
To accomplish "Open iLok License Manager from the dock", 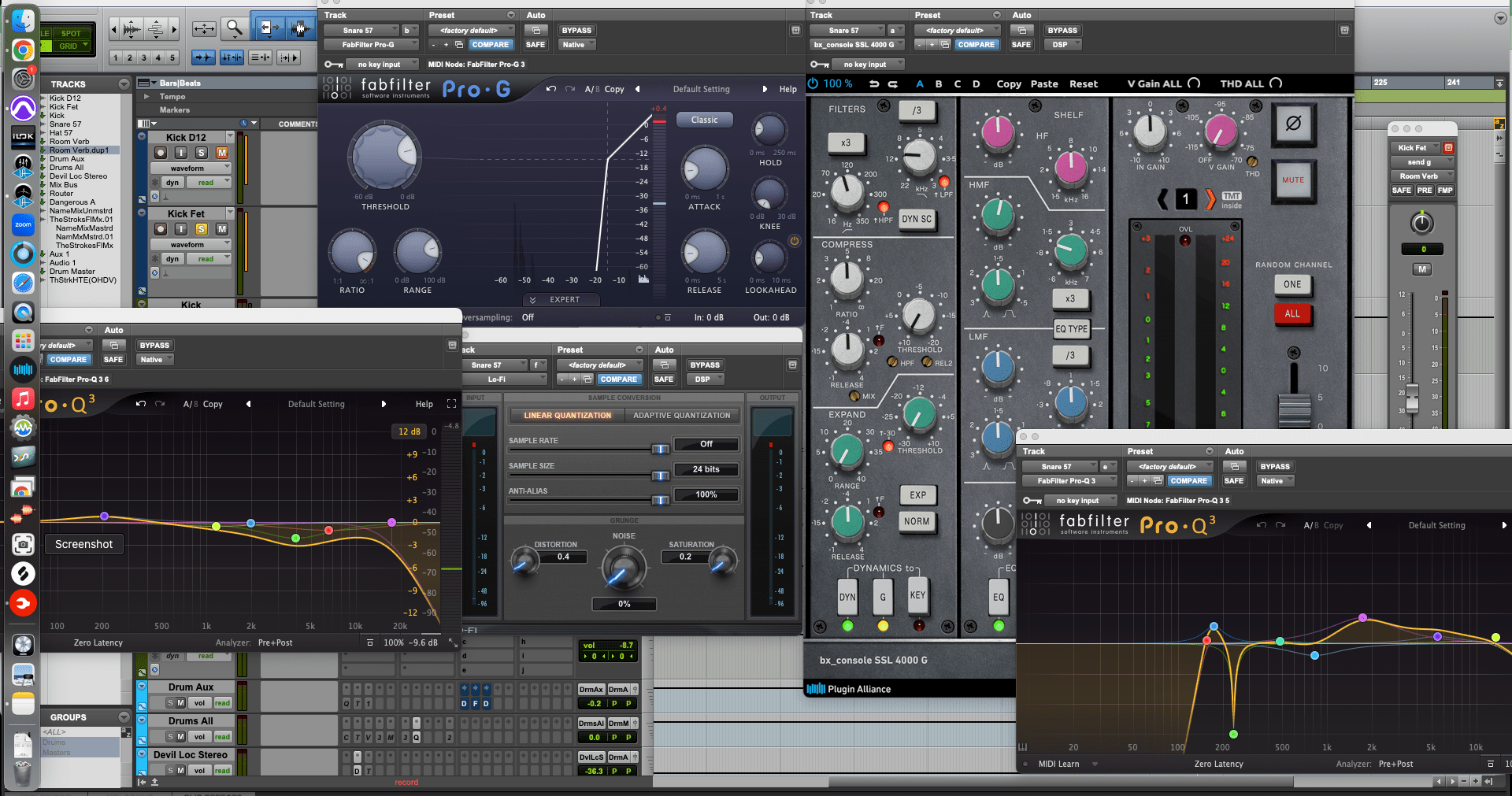I will pos(23,135).
